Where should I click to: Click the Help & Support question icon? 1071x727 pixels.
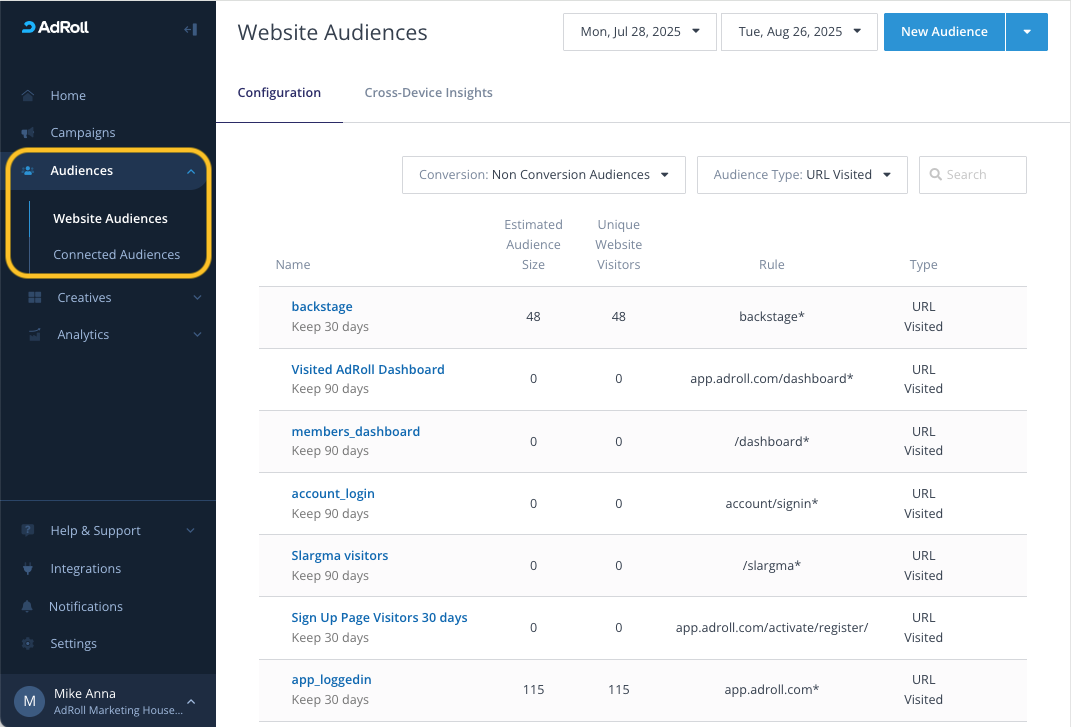(x=28, y=531)
